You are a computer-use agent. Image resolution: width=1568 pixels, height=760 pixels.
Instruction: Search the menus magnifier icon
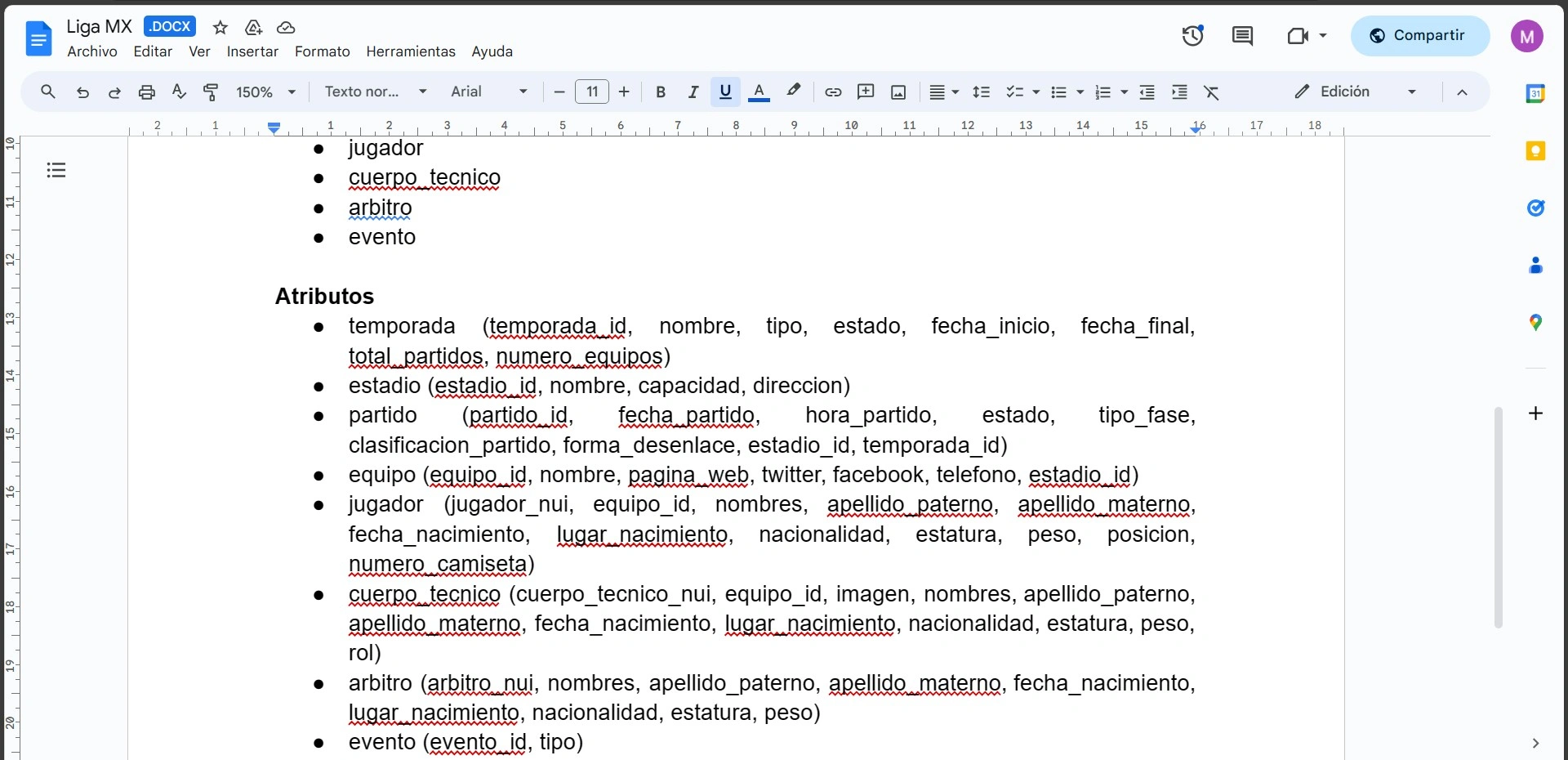(x=48, y=92)
